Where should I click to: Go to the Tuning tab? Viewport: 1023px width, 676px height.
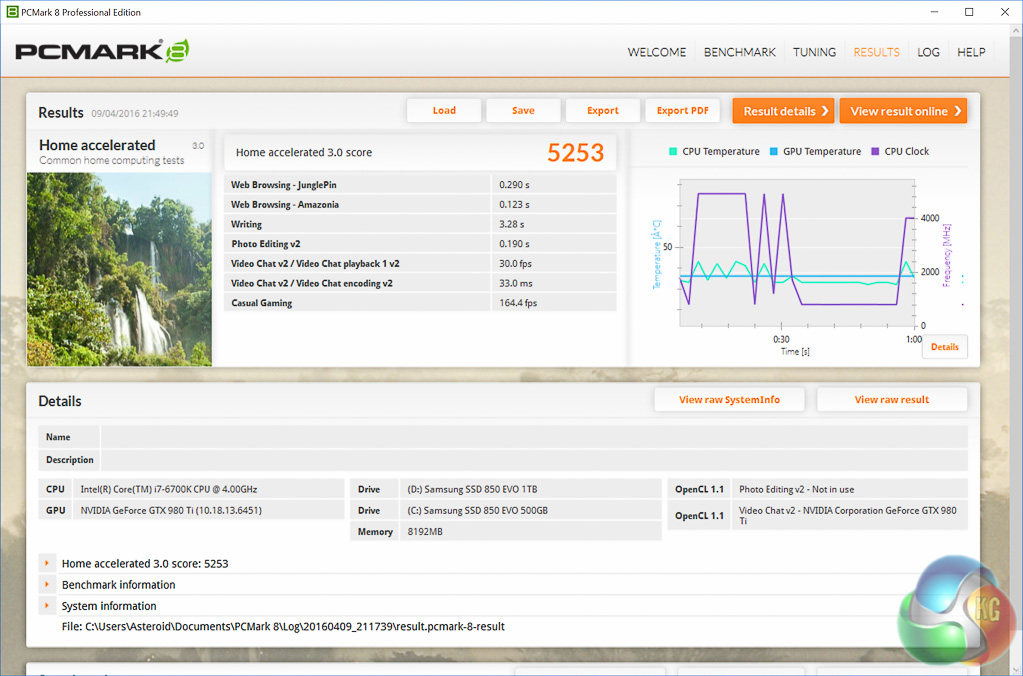point(814,52)
